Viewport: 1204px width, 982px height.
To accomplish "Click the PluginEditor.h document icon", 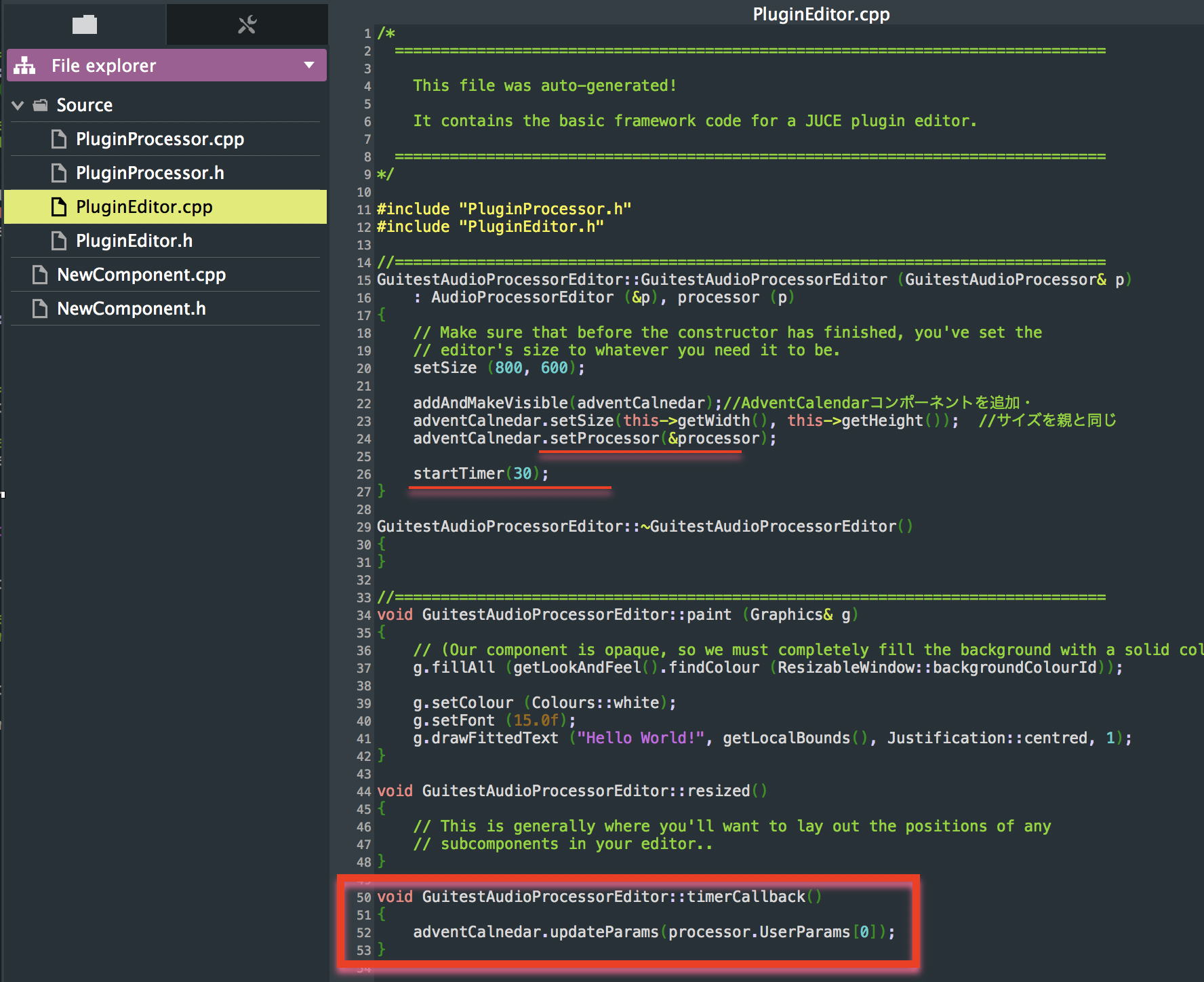I will [x=60, y=241].
